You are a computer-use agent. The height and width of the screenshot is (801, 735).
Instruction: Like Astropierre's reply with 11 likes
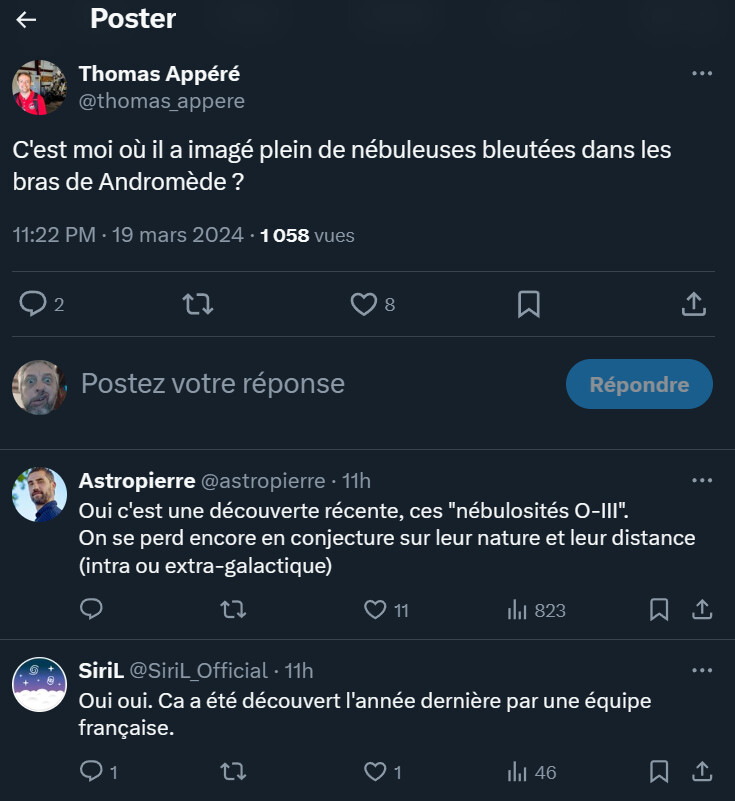pyautogui.click(x=376, y=609)
